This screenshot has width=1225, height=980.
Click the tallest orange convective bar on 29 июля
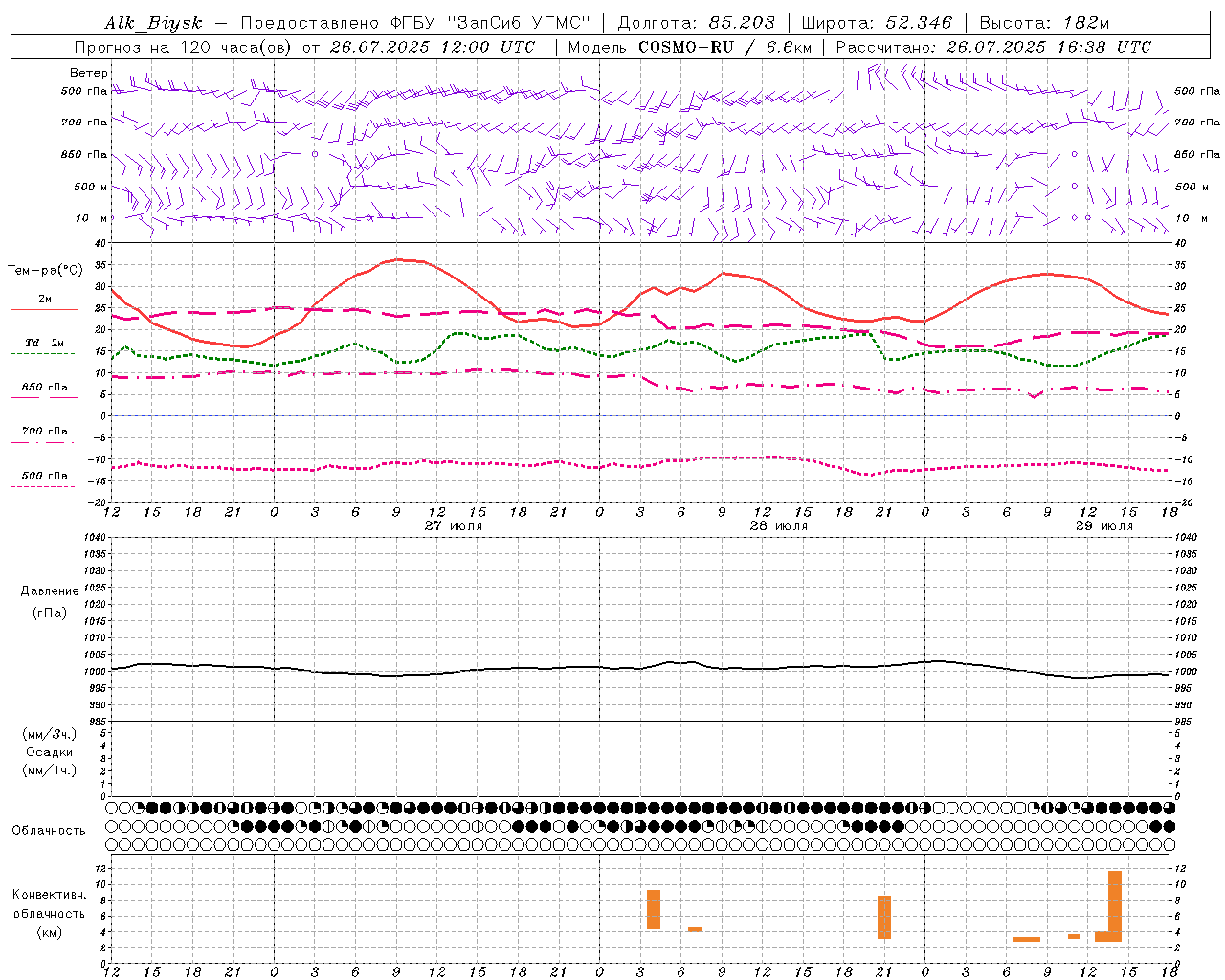1115,906
